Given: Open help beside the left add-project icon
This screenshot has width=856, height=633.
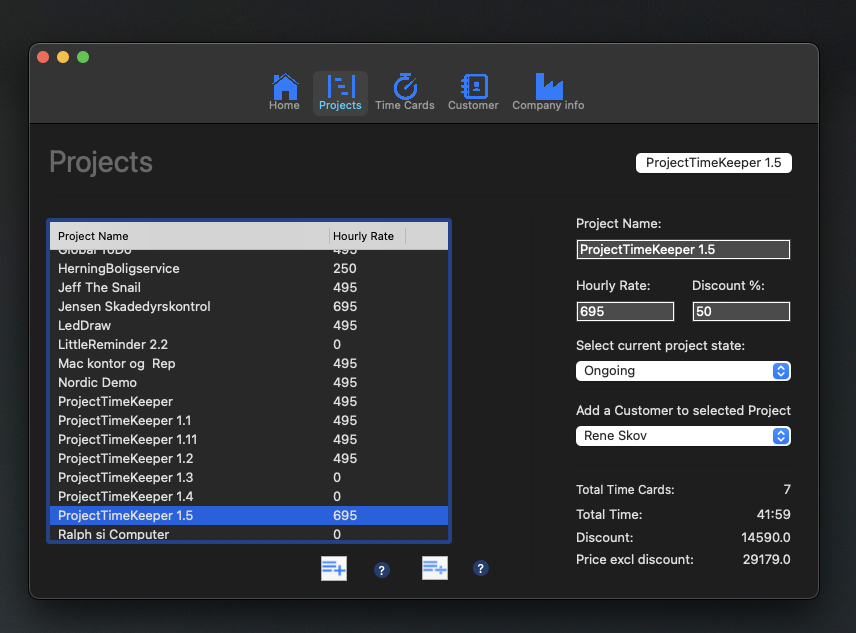Looking at the screenshot, I should click(381, 570).
